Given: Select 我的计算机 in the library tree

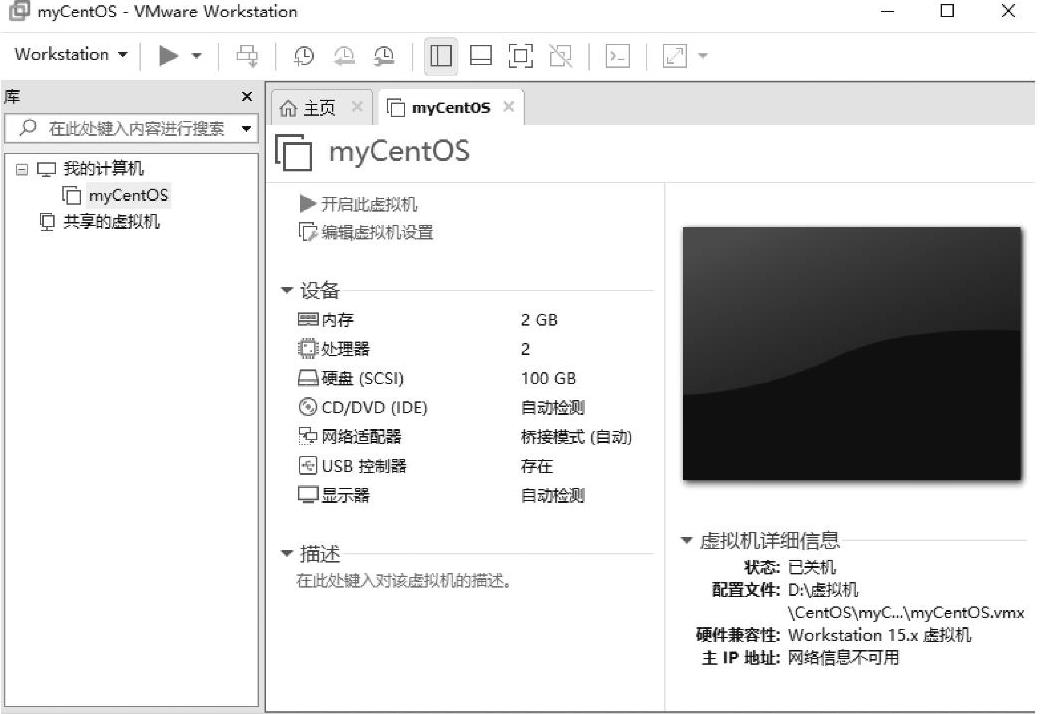Looking at the screenshot, I should point(103,169).
